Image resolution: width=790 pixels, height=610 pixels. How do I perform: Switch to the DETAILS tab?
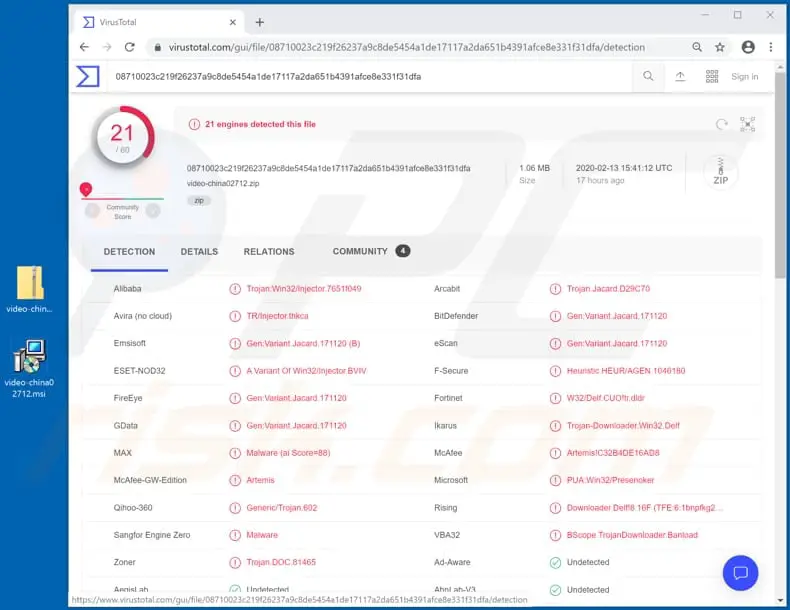[199, 252]
